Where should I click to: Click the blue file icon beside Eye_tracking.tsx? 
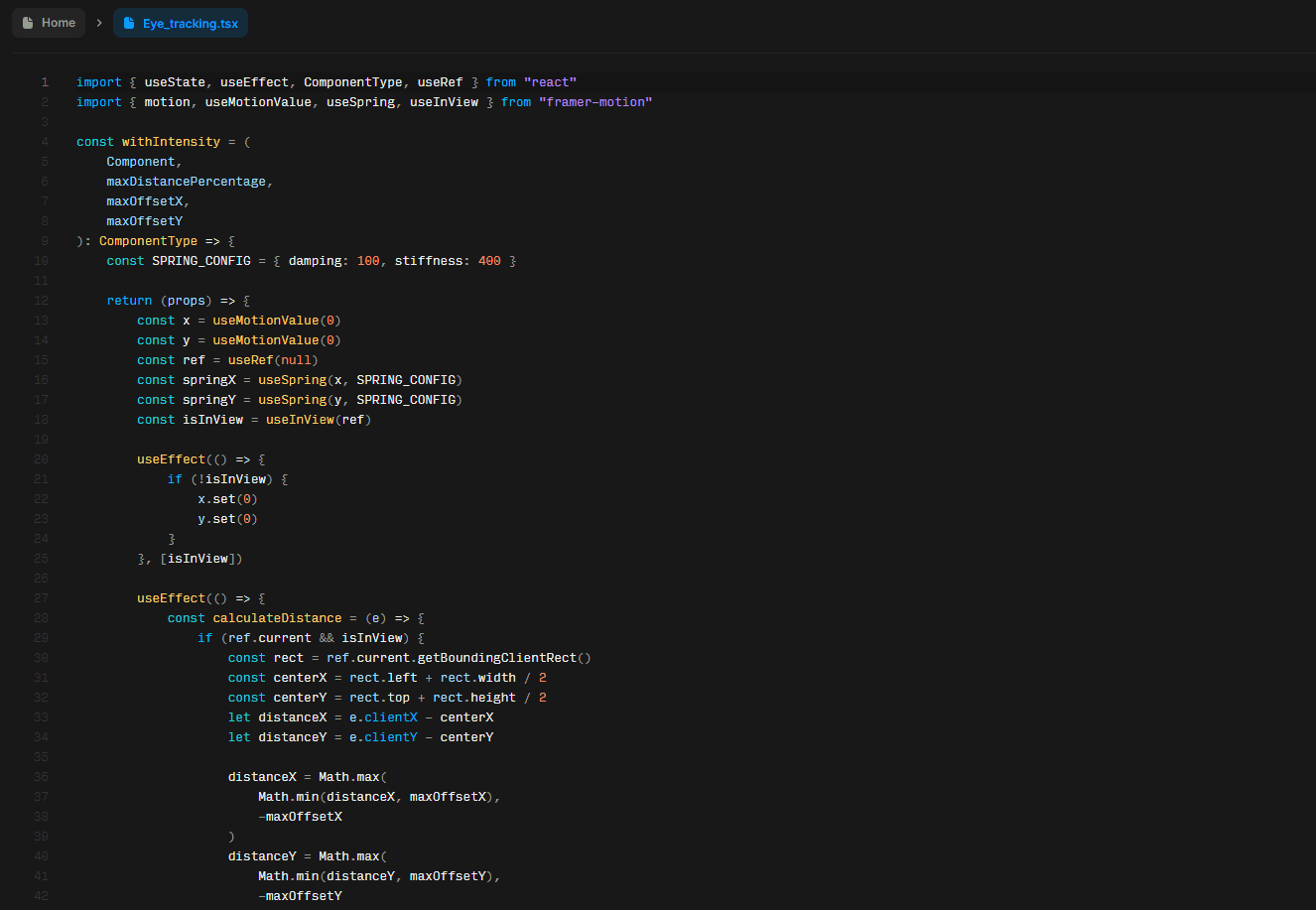129,23
